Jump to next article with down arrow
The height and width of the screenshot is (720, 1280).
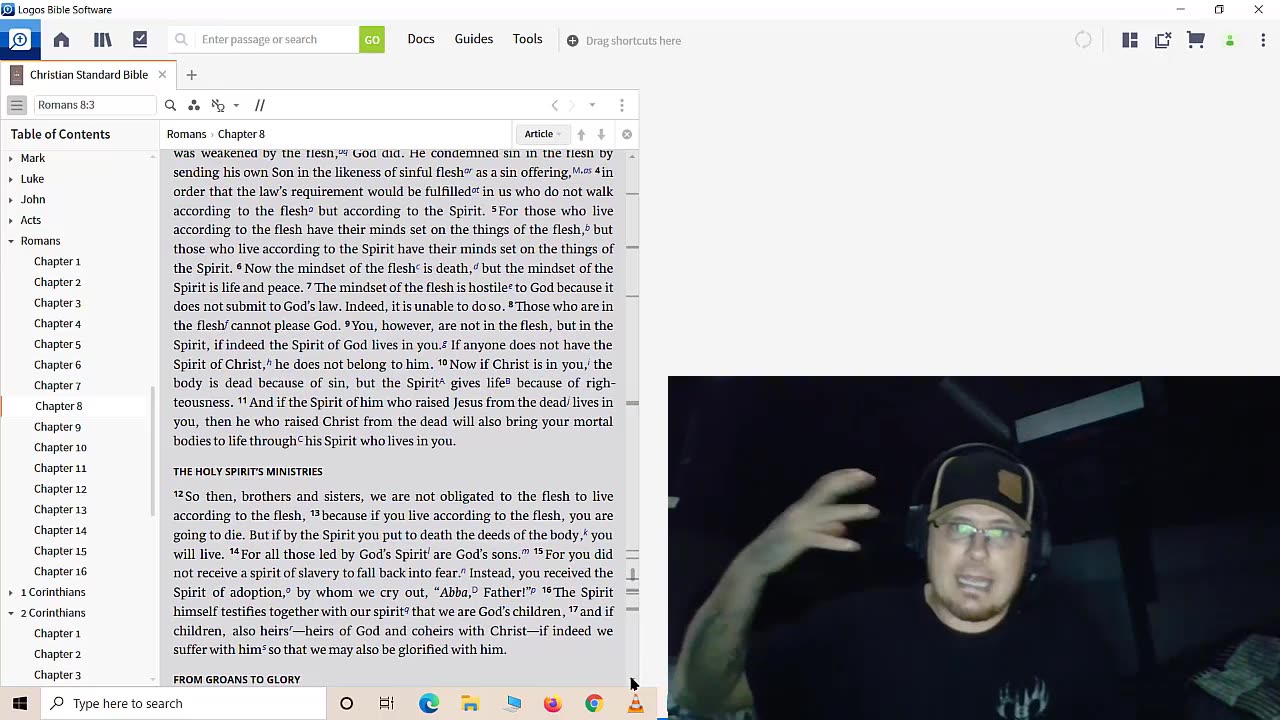[601, 134]
